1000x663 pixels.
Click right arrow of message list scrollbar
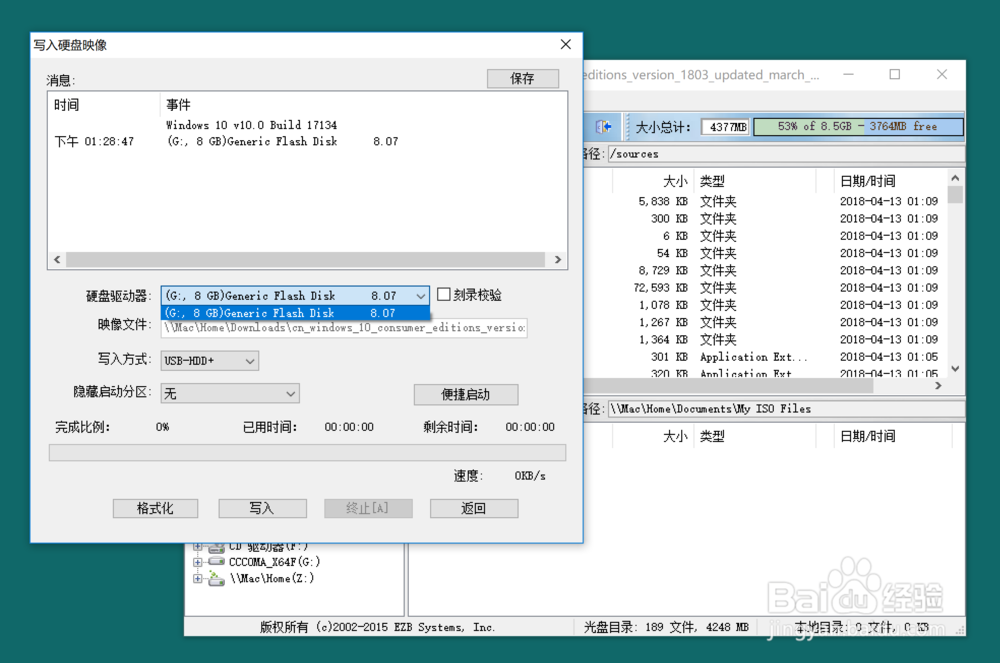point(558,259)
